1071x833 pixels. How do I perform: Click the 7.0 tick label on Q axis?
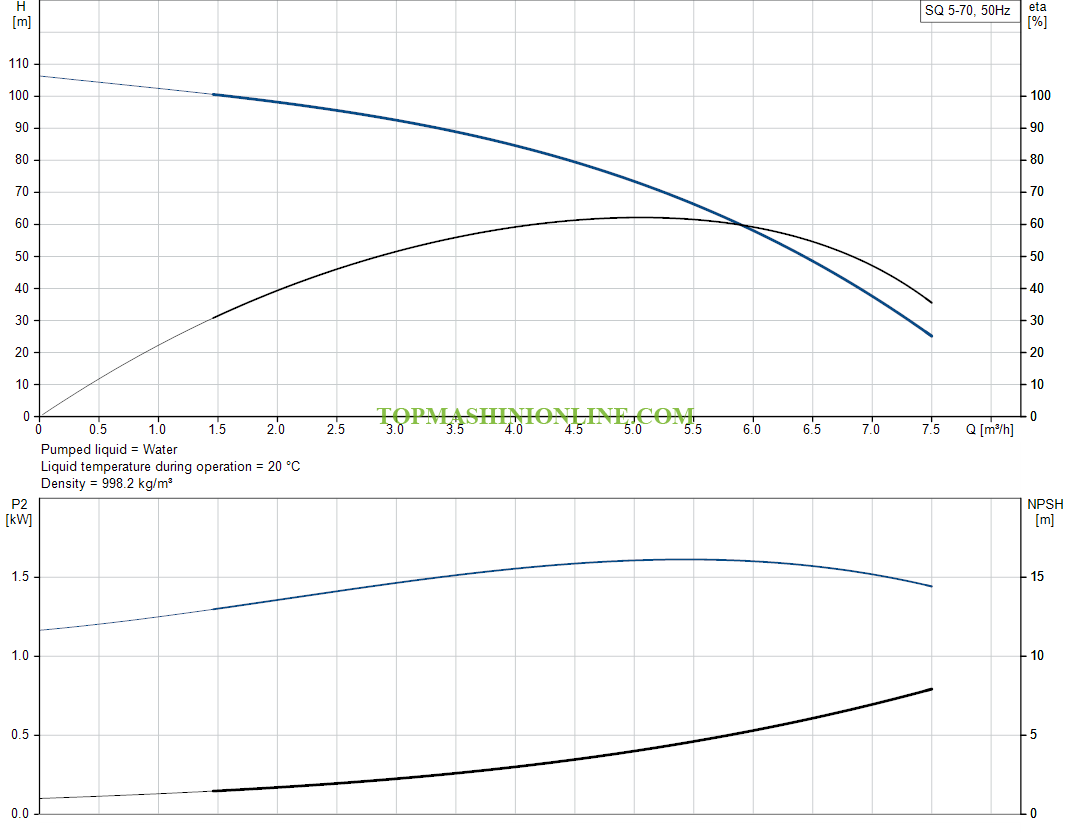[871, 429]
